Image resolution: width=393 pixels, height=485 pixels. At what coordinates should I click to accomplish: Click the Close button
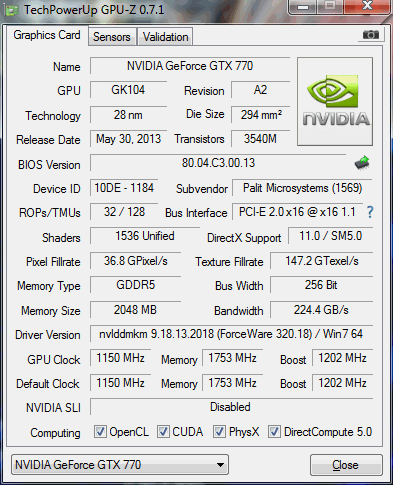[x=346, y=465]
